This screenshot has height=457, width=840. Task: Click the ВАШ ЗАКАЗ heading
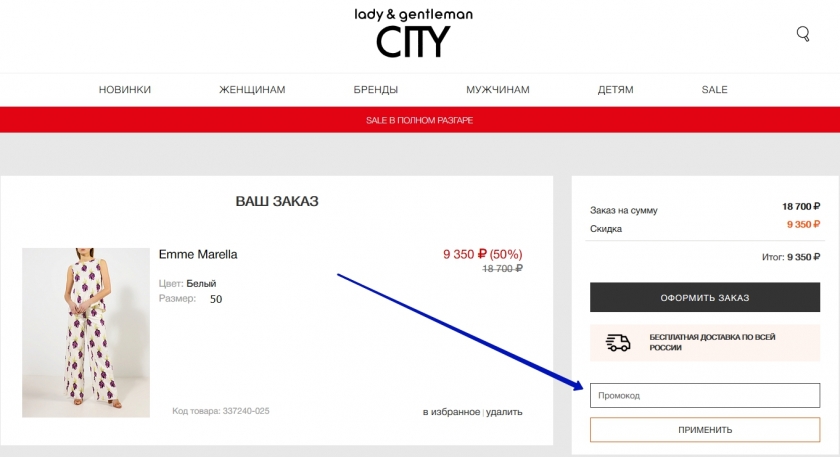click(x=277, y=201)
